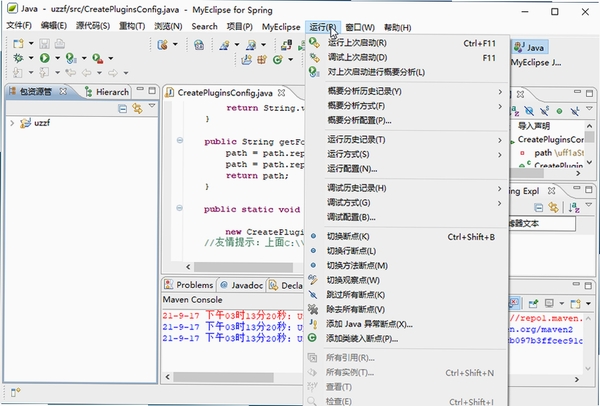Click the filter text input field
This screenshot has width=600, height=406.
pyautogui.click(x=542, y=223)
